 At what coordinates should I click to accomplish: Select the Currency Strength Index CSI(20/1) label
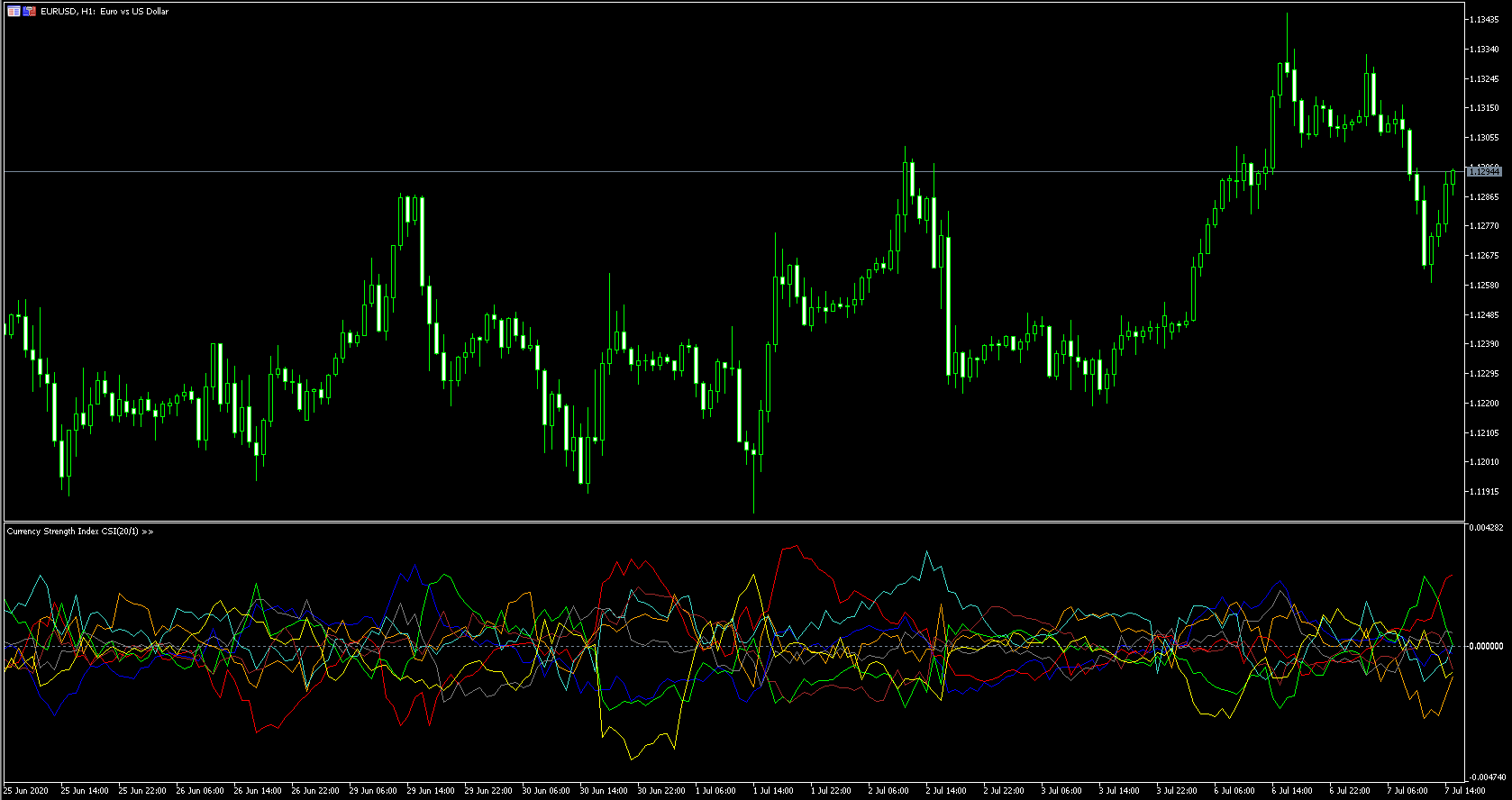[x=72, y=532]
